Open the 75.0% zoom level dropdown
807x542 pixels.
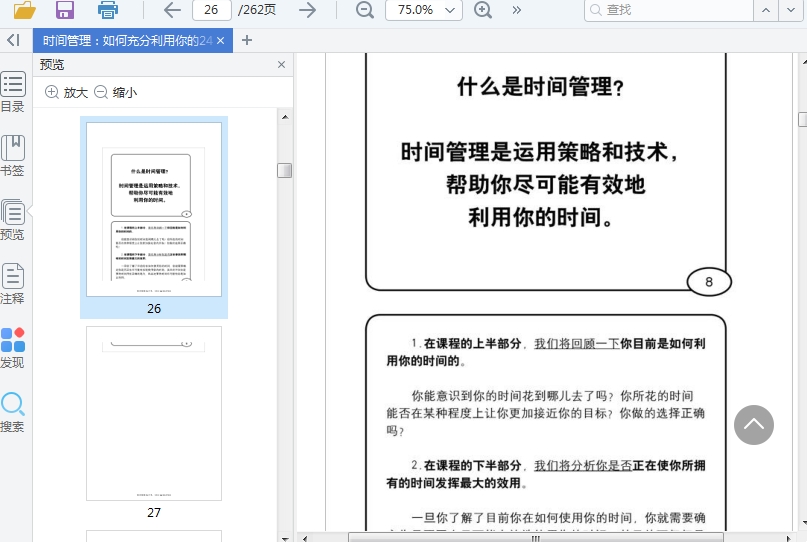423,10
